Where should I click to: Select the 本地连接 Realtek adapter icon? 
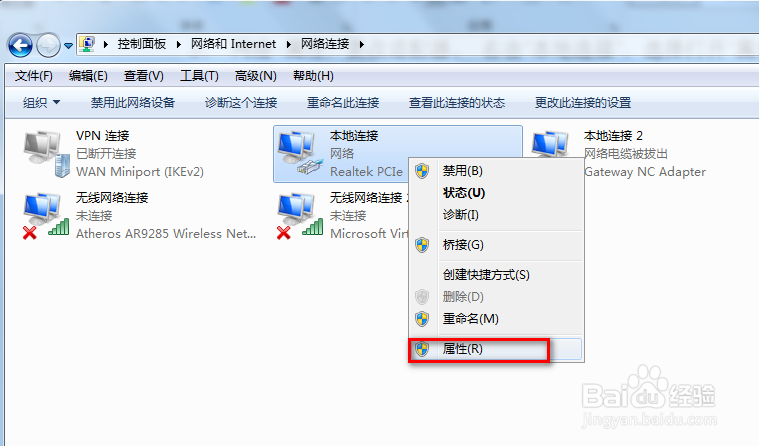[x=300, y=154]
